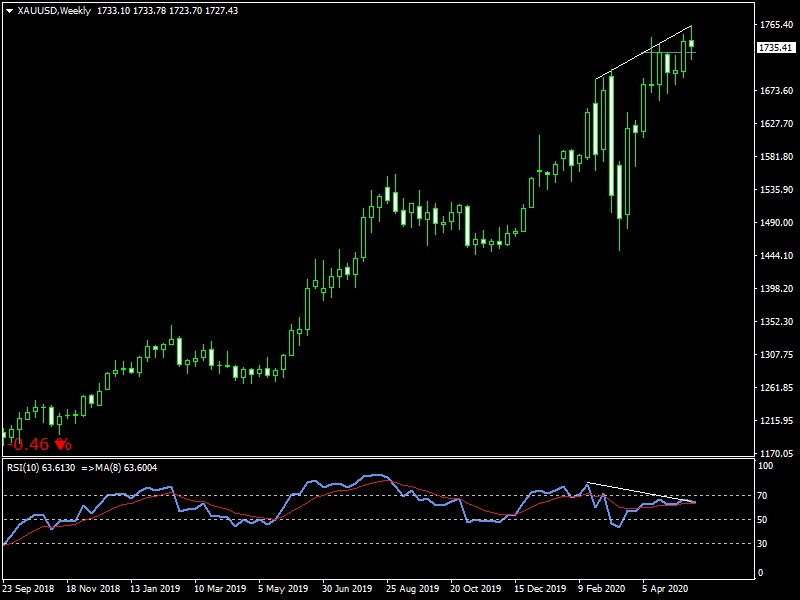The width and height of the screenshot is (800, 600).
Task: Click the 15 Dec 2019 date label
Action: (540, 589)
